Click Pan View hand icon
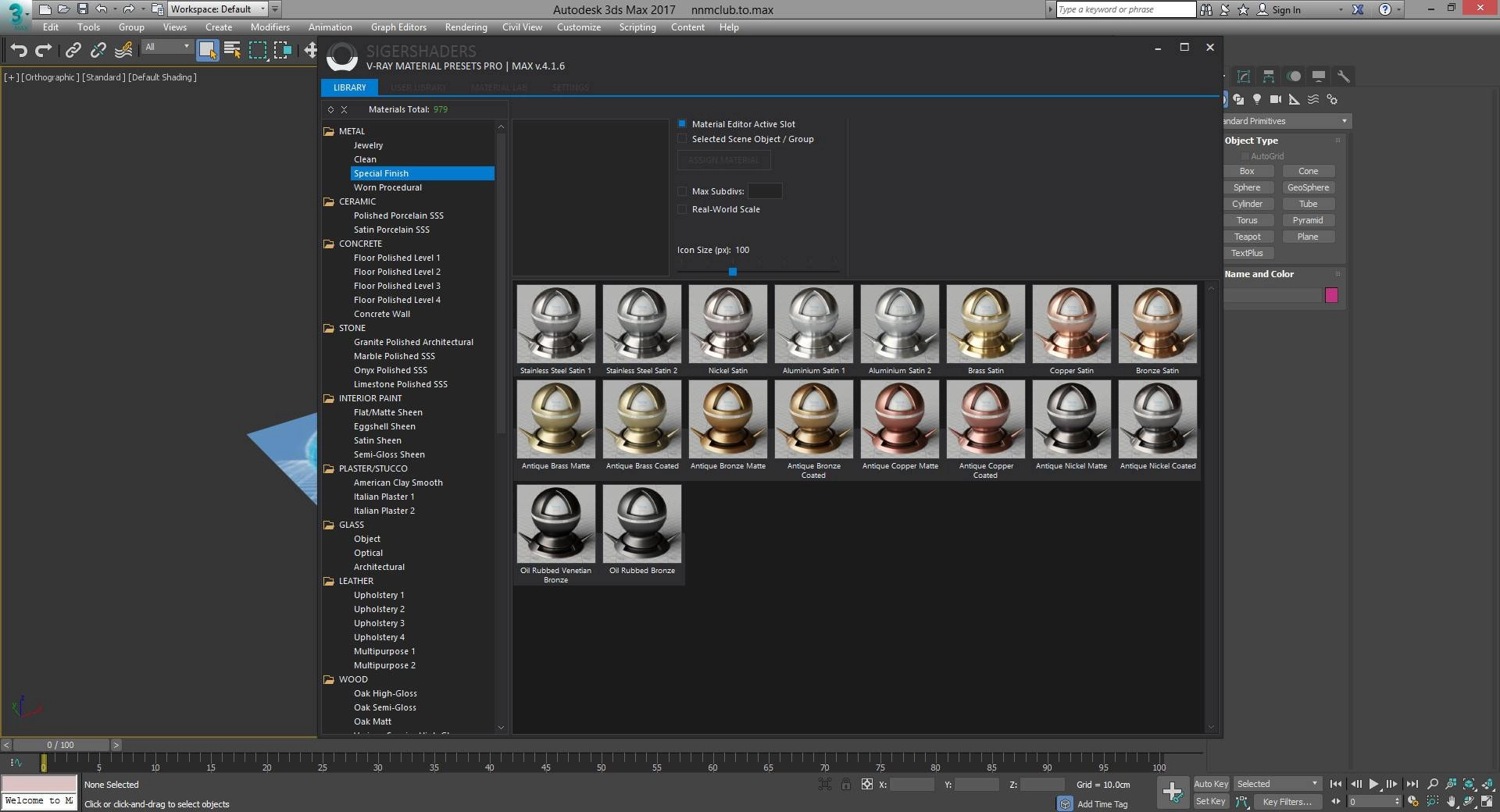This screenshot has width=1500, height=812. tap(1452, 801)
